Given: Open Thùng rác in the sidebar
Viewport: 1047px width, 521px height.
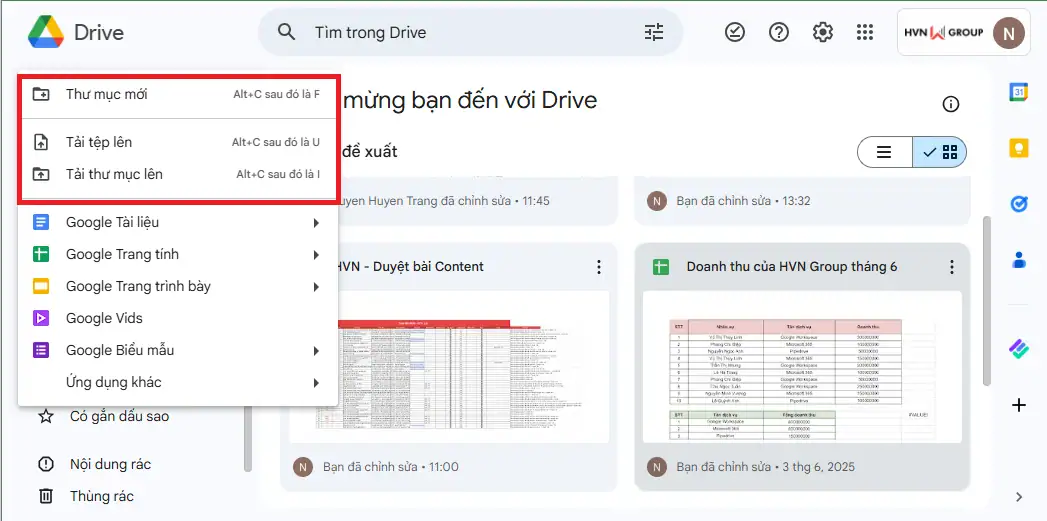Looking at the screenshot, I should [101, 496].
